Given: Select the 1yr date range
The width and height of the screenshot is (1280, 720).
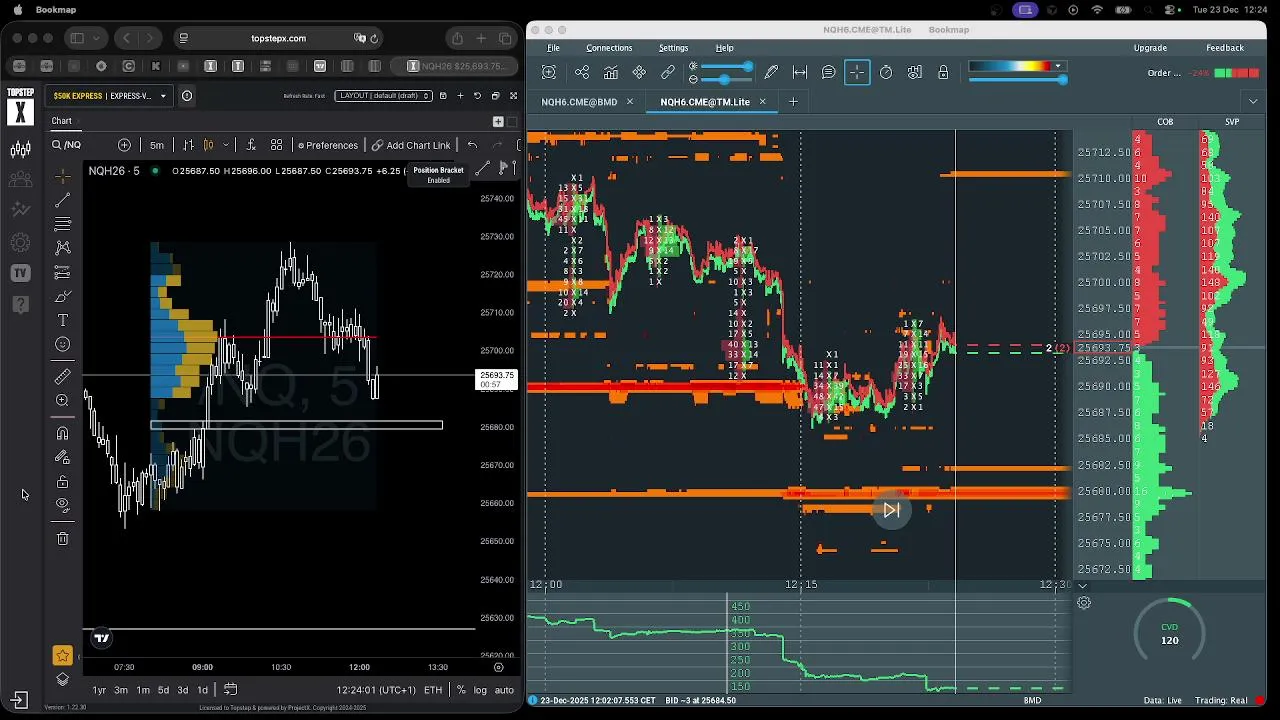Looking at the screenshot, I should 99,690.
